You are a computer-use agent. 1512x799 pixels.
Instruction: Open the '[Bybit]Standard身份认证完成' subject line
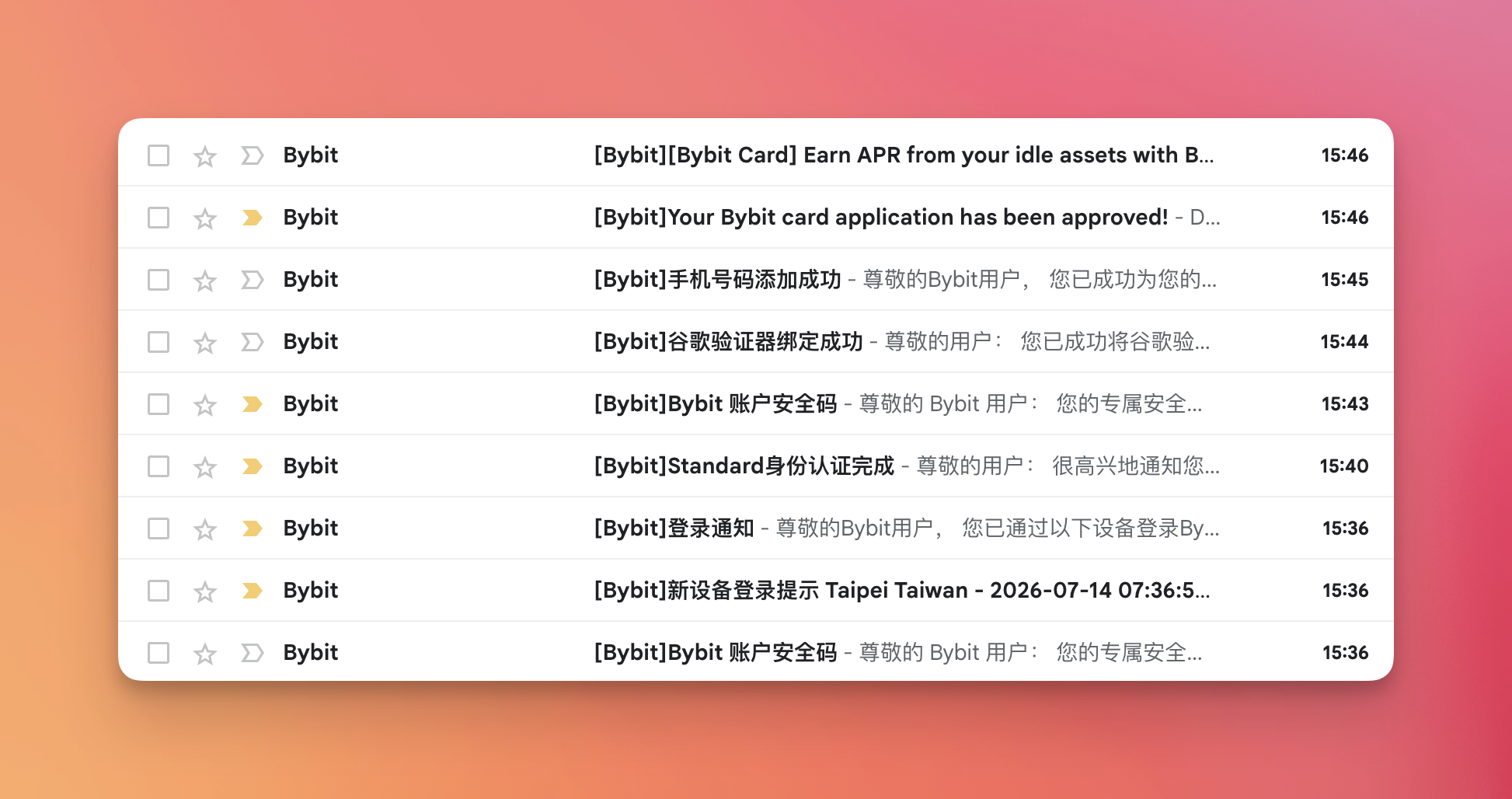pyautogui.click(x=744, y=466)
